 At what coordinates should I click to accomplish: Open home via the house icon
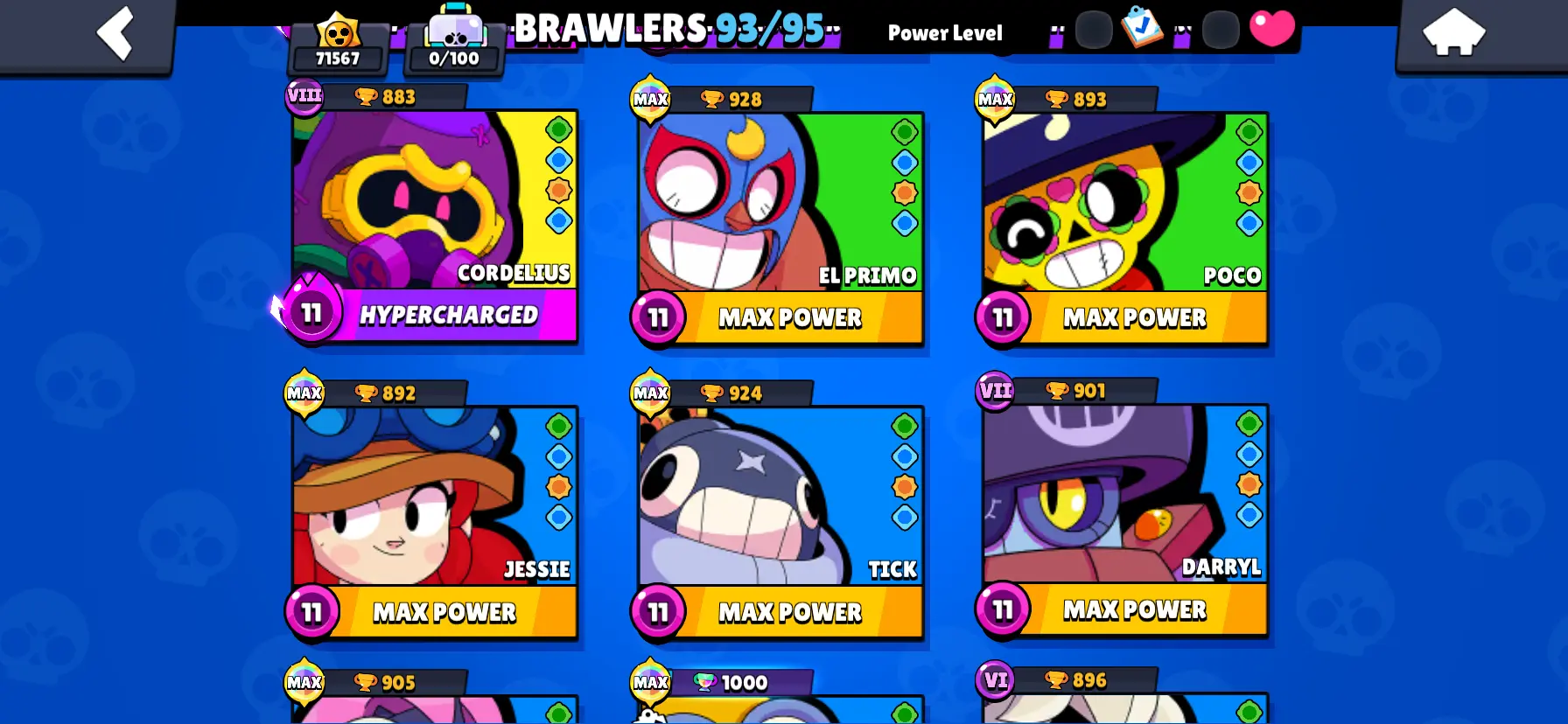pos(1454,31)
